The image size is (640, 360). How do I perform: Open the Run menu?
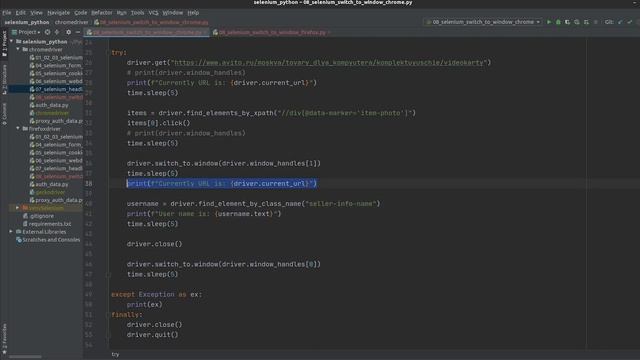coord(122,13)
